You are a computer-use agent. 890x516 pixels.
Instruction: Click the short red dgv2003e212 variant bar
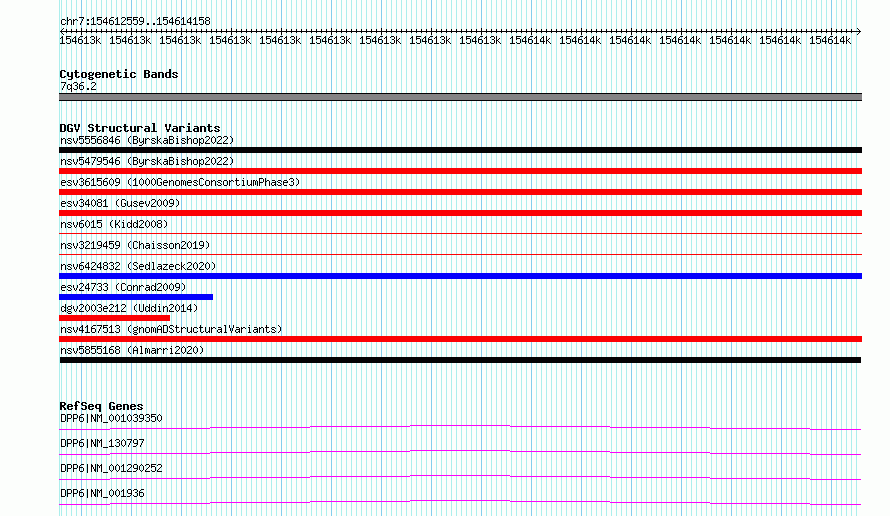pyautogui.click(x=115, y=318)
